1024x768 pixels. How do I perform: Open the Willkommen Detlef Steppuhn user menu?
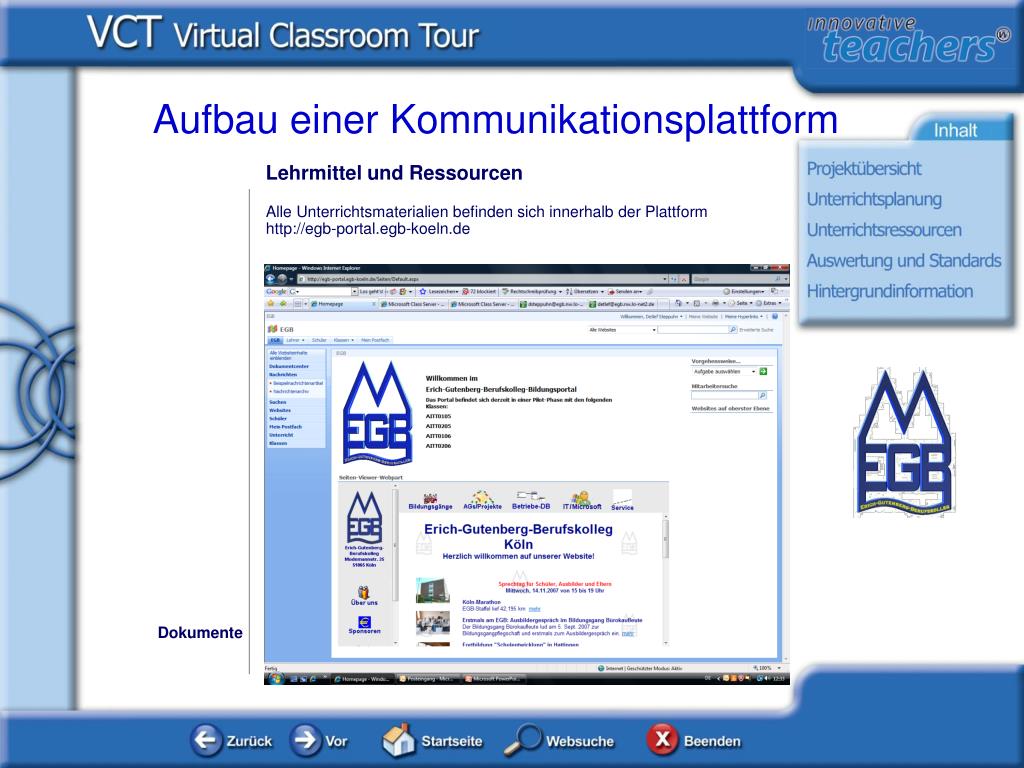pyautogui.click(x=651, y=316)
